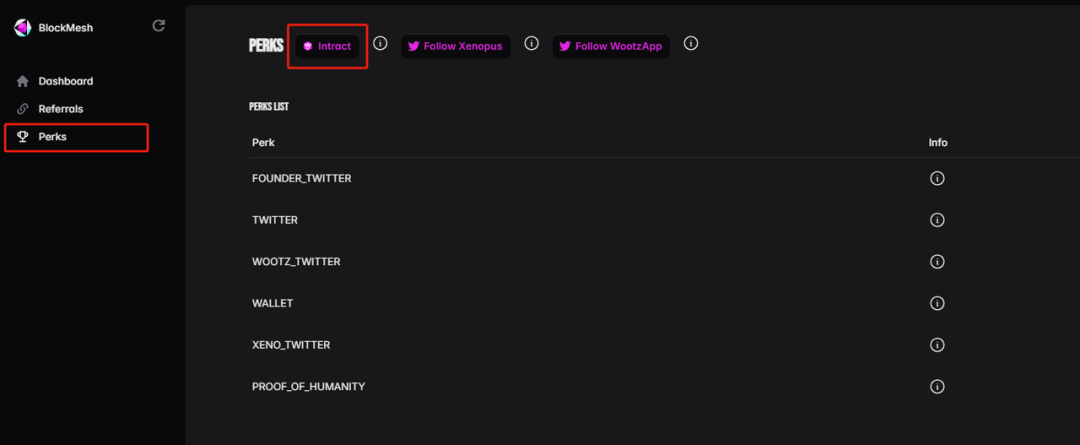Viewport: 1080px width, 445px height.
Task: Click the FOUNDER_TWITTER perk name
Action: coord(302,178)
